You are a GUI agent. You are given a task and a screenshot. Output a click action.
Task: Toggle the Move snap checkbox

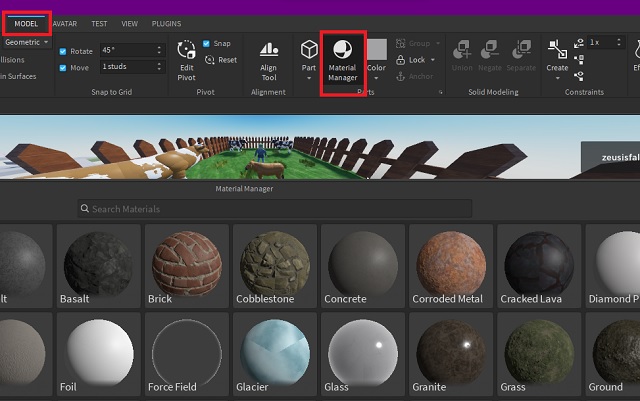click(63, 67)
